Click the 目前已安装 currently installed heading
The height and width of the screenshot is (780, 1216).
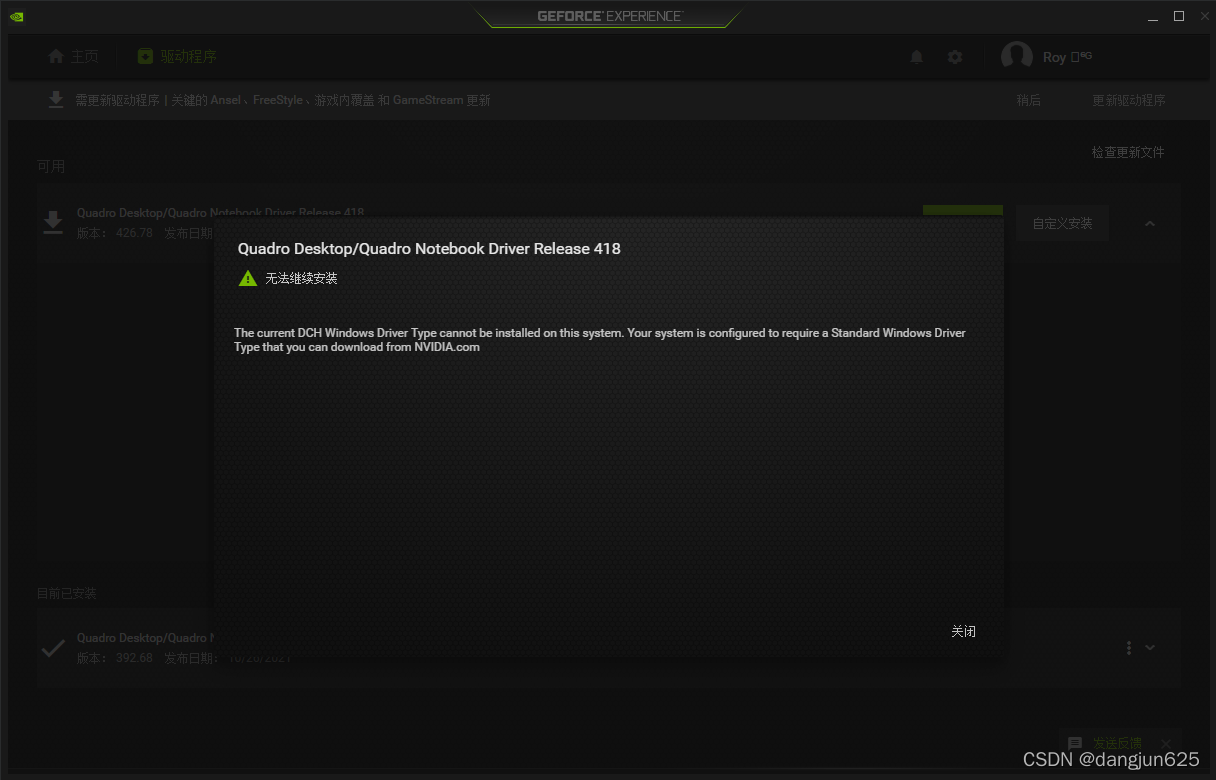tap(67, 593)
